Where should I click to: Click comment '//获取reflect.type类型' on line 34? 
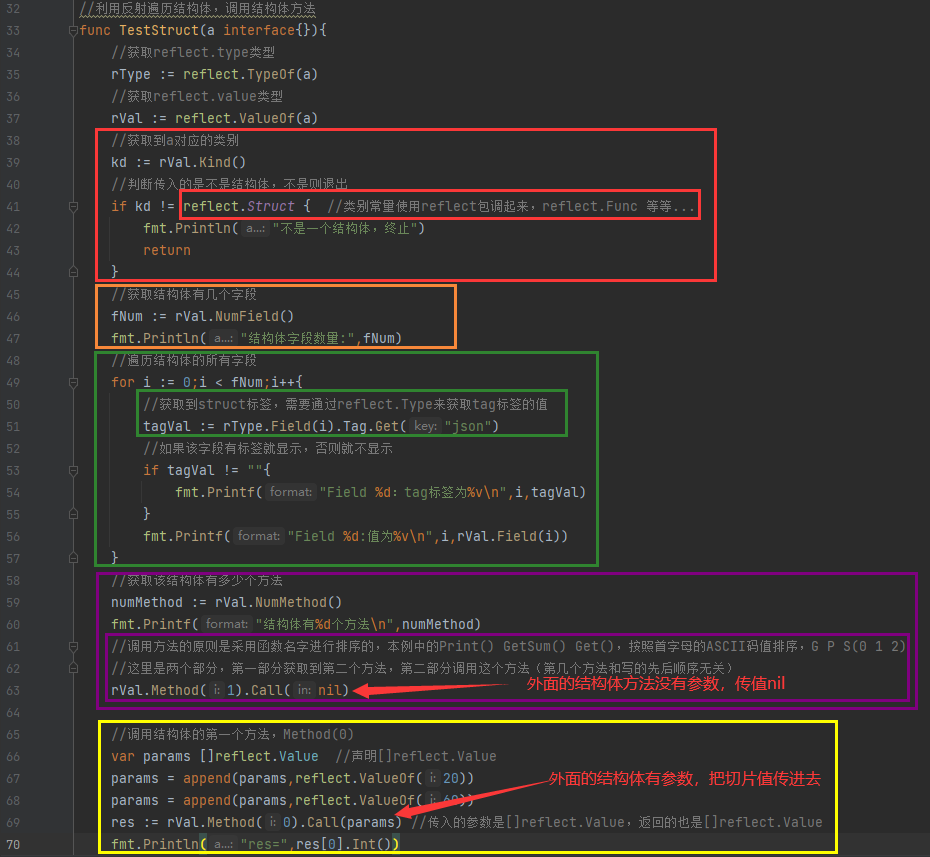(193, 52)
